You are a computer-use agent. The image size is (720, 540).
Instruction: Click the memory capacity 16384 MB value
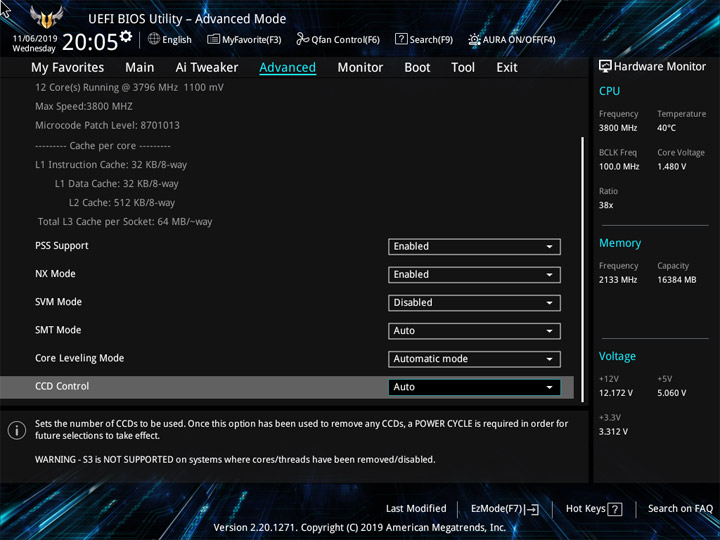[x=676, y=280]
